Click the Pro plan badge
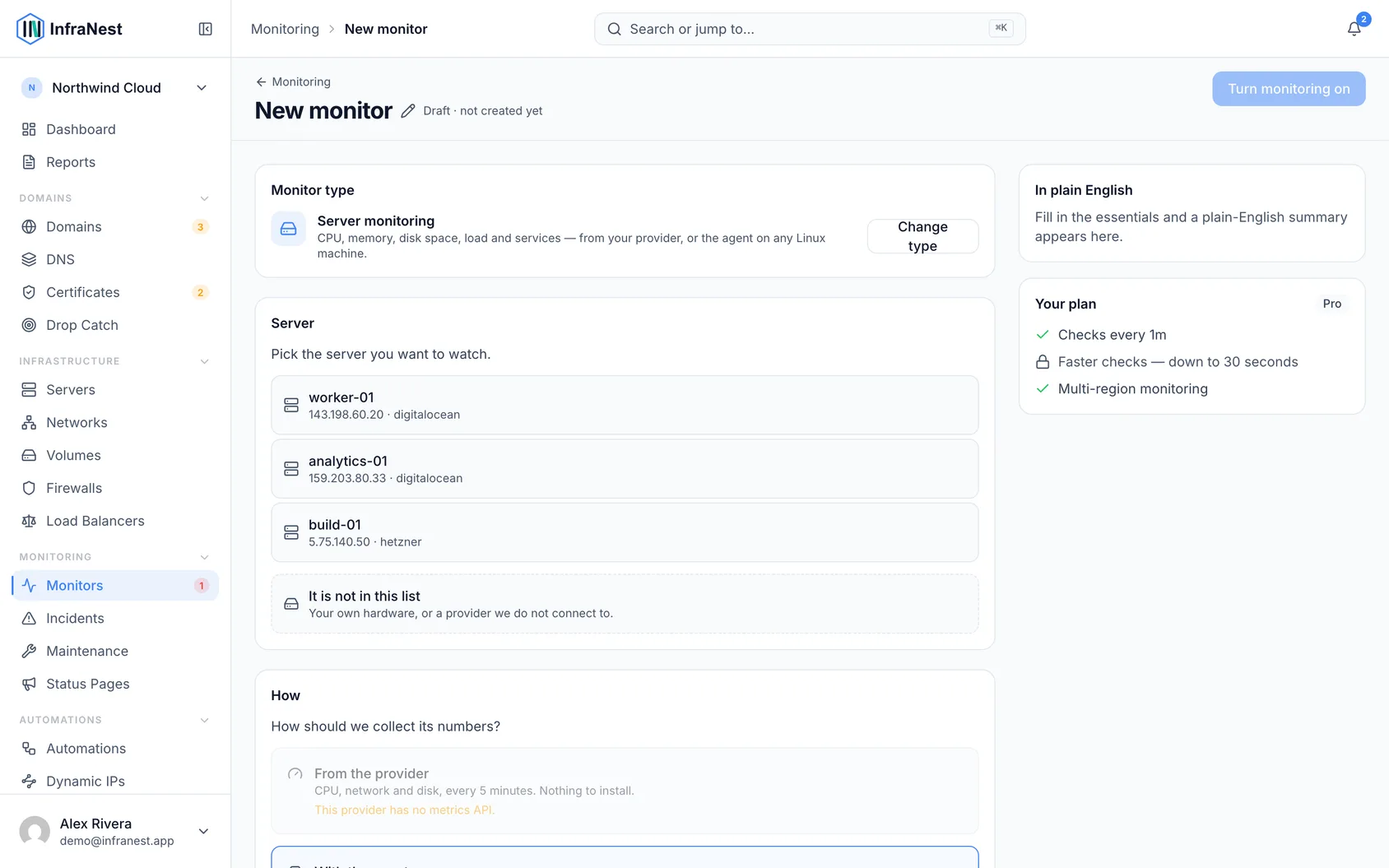This screenshot has width=1389, height=868. coord(1332,304)
